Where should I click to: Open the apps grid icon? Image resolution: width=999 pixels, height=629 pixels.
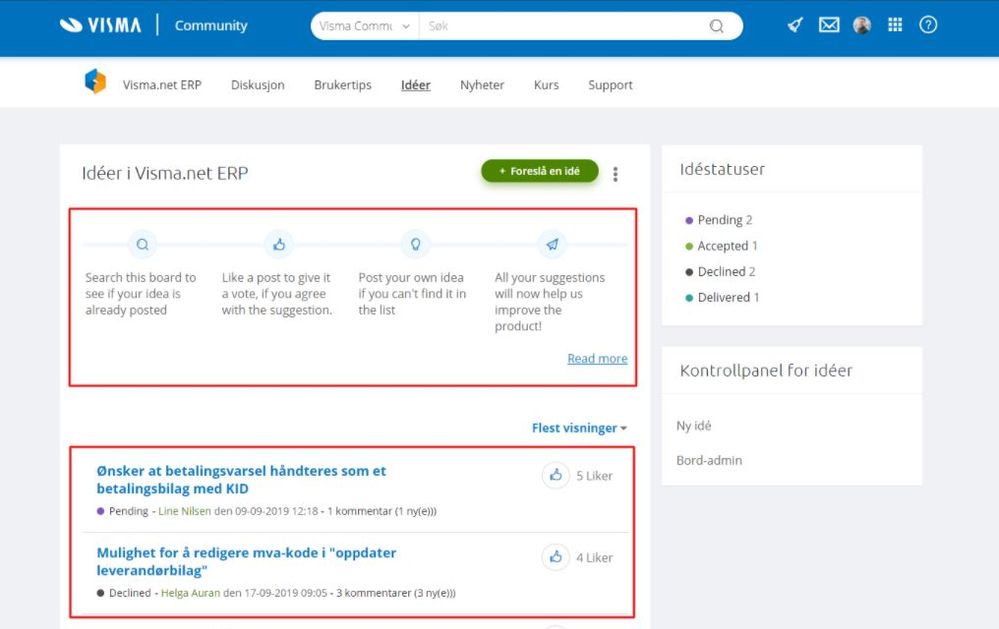[x=895, y=26]
